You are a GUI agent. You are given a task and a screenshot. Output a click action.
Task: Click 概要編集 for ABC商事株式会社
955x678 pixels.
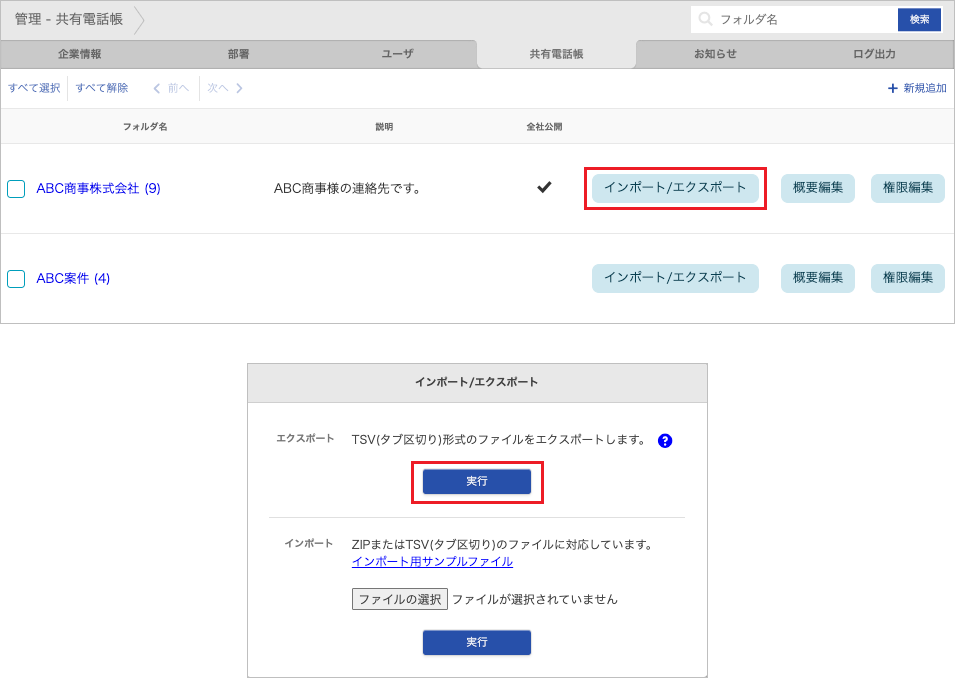[x=817, y=188]
